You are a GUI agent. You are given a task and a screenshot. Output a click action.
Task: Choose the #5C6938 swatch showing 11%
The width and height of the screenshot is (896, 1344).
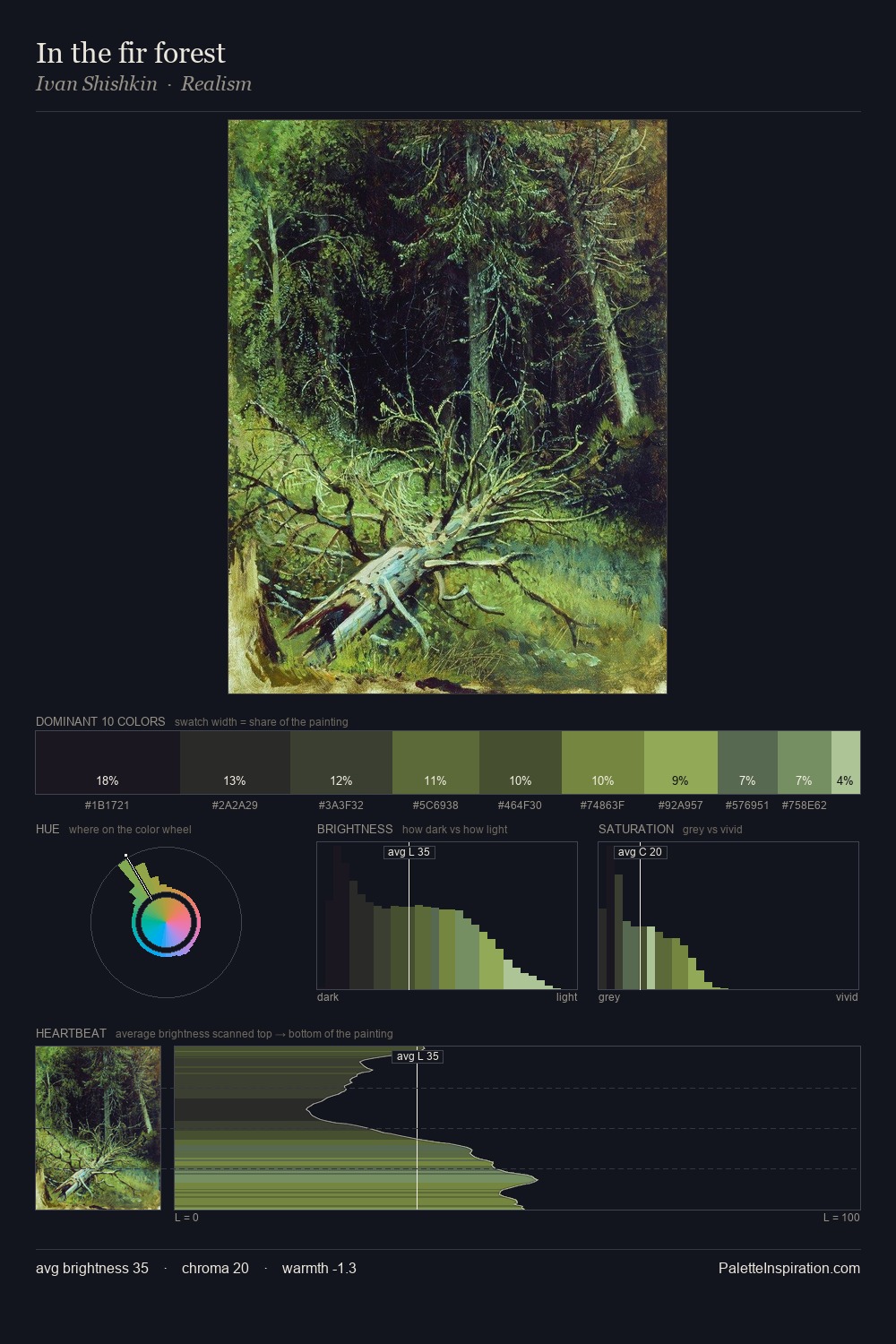point(435,762)
